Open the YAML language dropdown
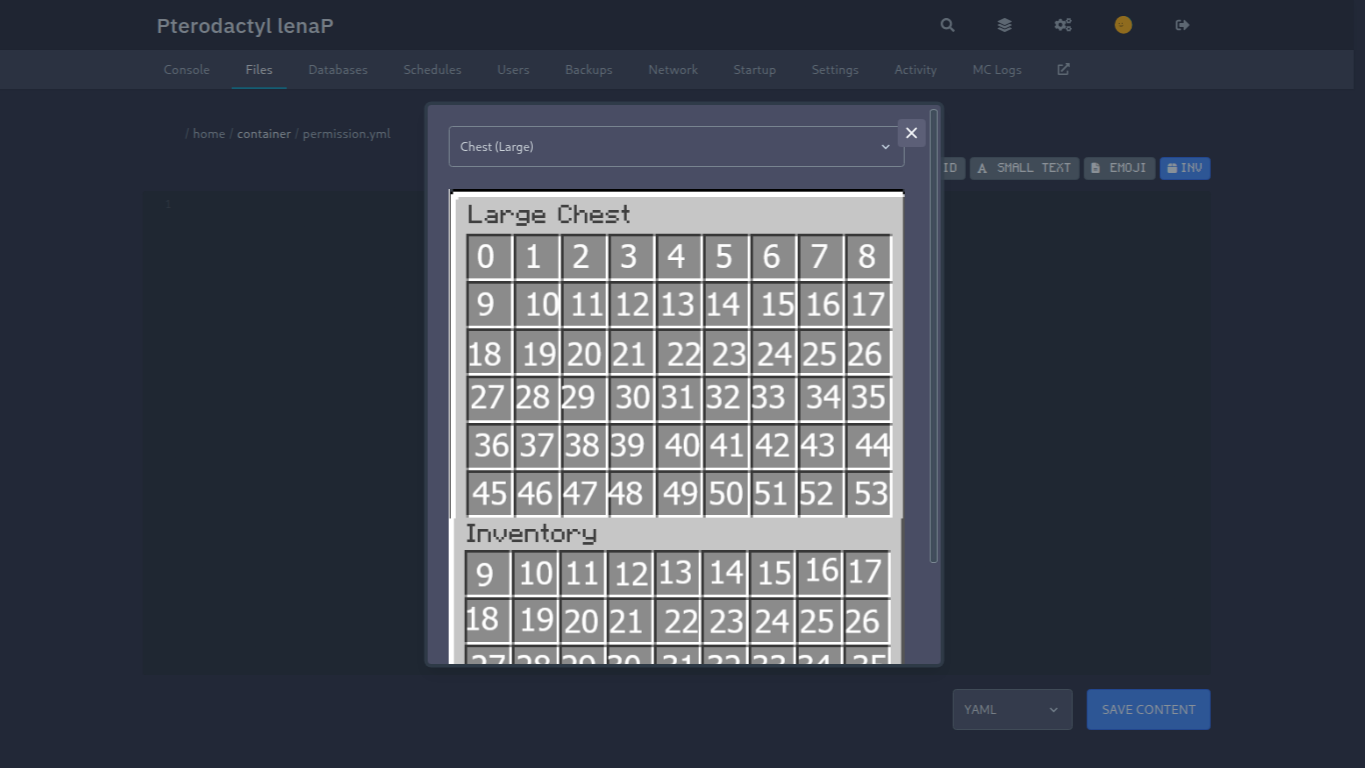This screenshot has width=1365, height=768. pyautogui.click(x=1012, y=709)
